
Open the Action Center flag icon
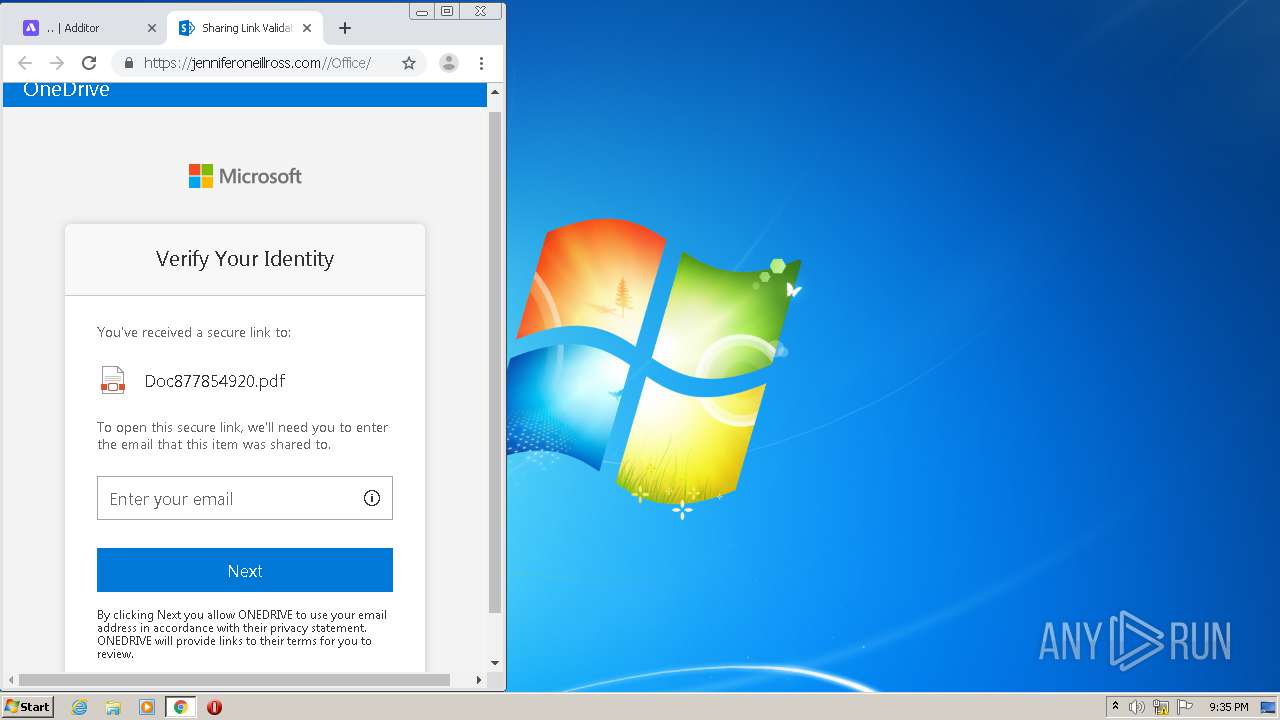1185,707
